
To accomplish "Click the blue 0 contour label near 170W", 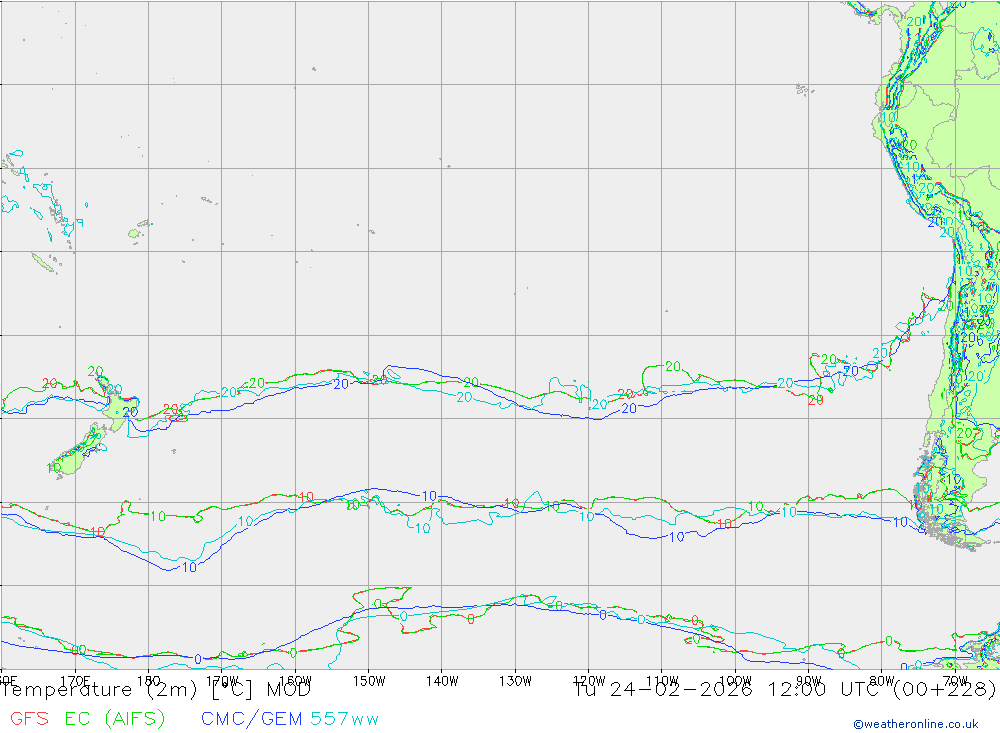I will 198,659.
